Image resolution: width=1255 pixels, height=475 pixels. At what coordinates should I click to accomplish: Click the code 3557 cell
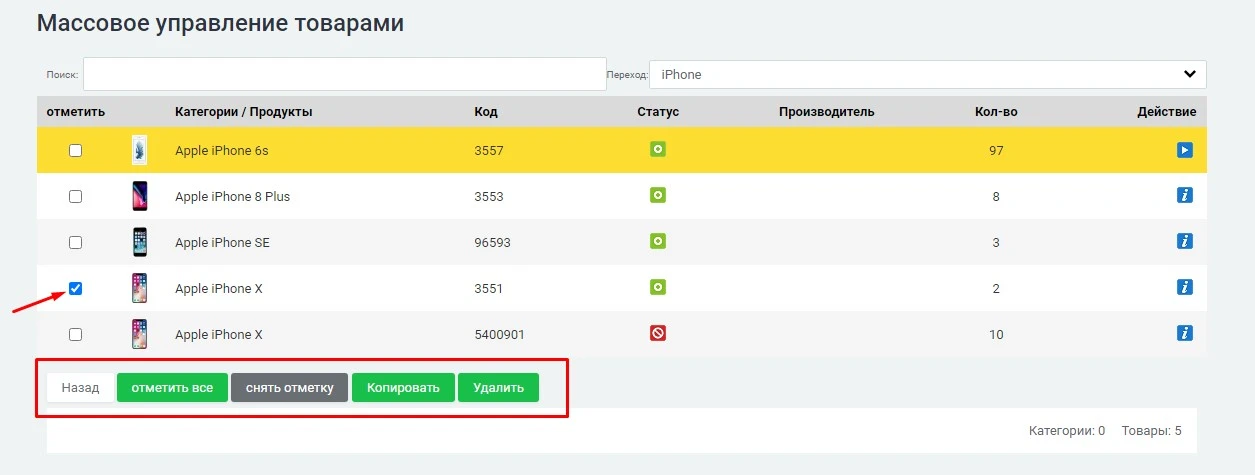489,150
